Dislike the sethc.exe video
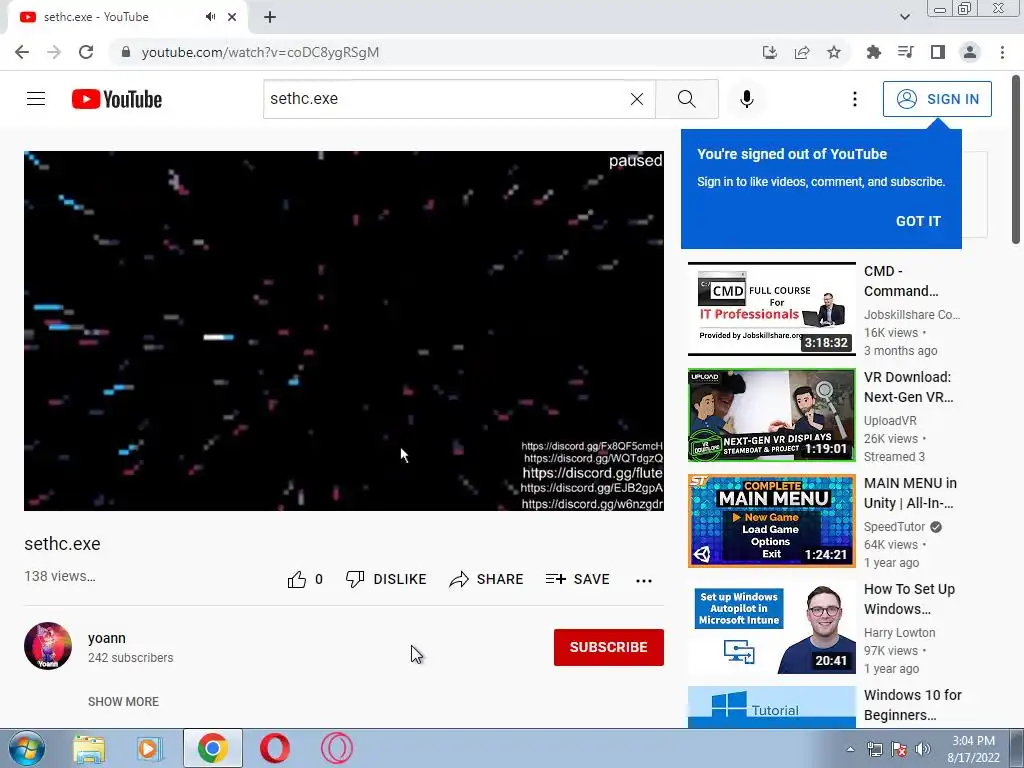The width and height of the screenshot is (1024, 768). pyautogui.click(x=386, y=579)
